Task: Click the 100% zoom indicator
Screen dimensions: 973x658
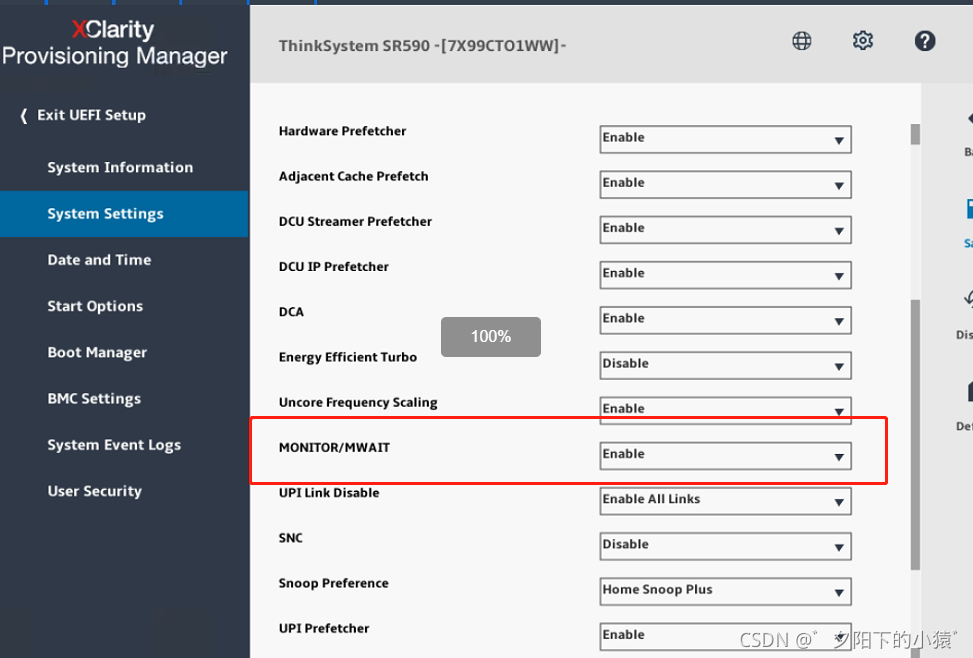Action: [x=491, y=337]
